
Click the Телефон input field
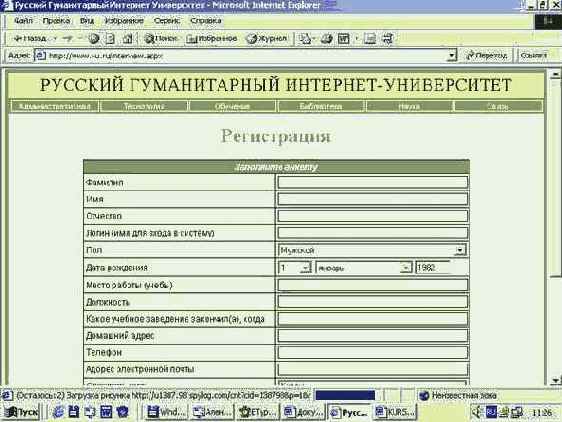click(x=372, y=352)
